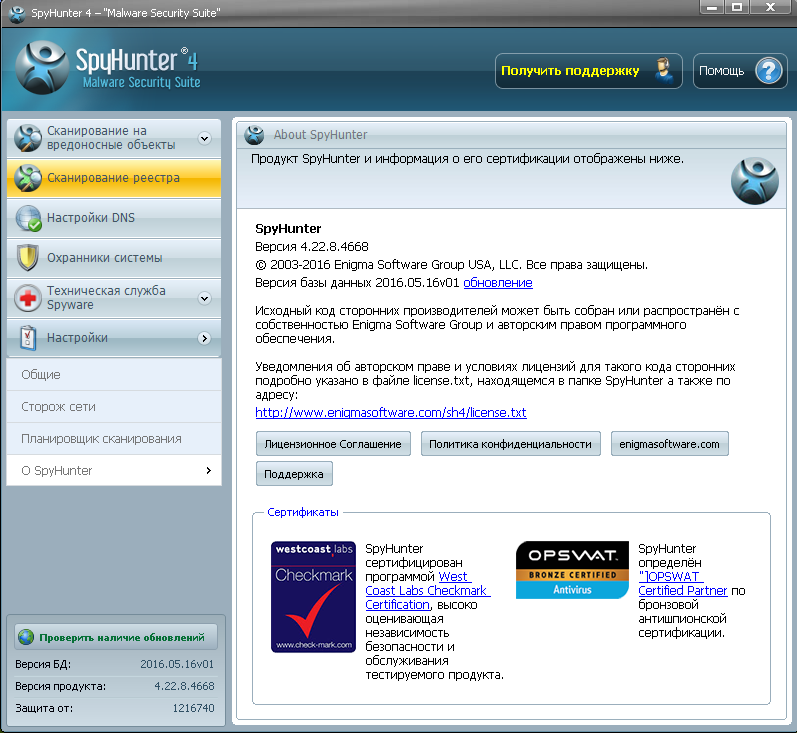The image size is (797, 733).
Task: Click the West Coast Labs Checkmark logo
Action: point(313,596)
